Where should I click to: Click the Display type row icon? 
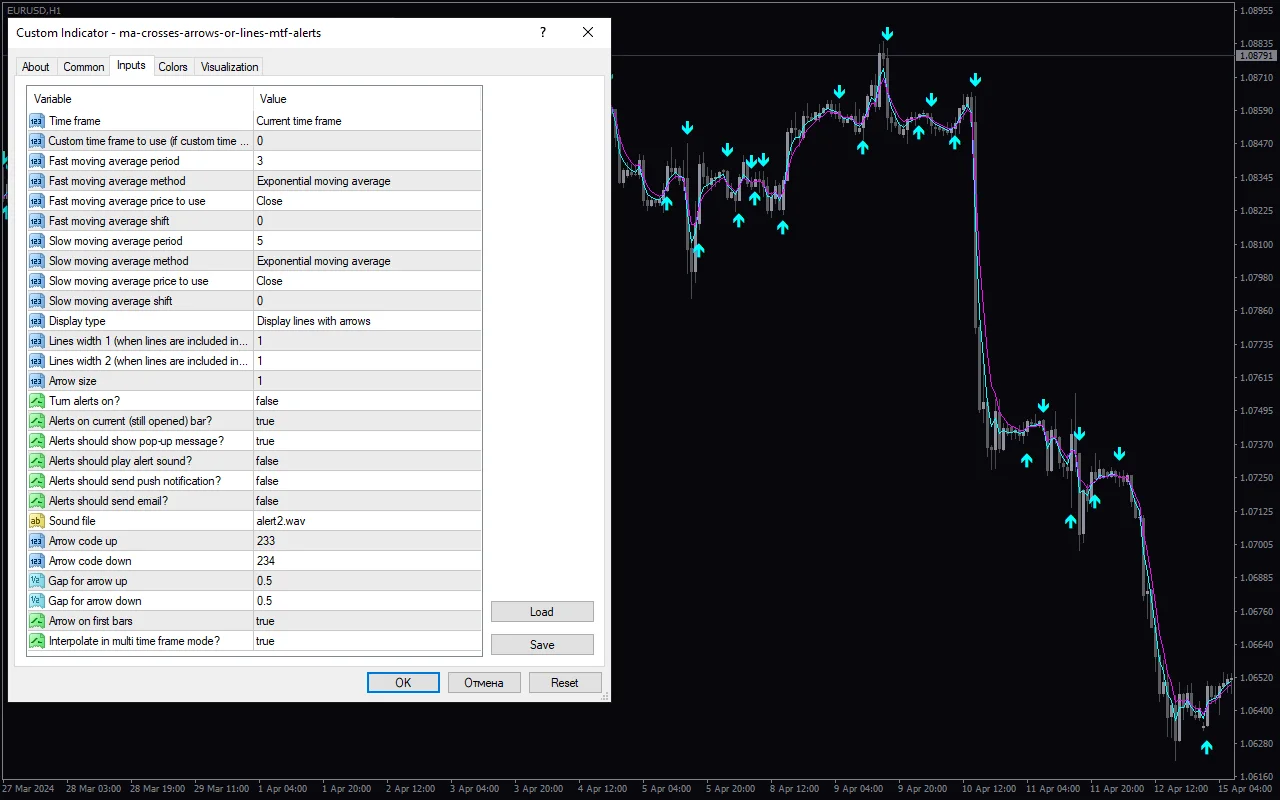click(37, 321)
